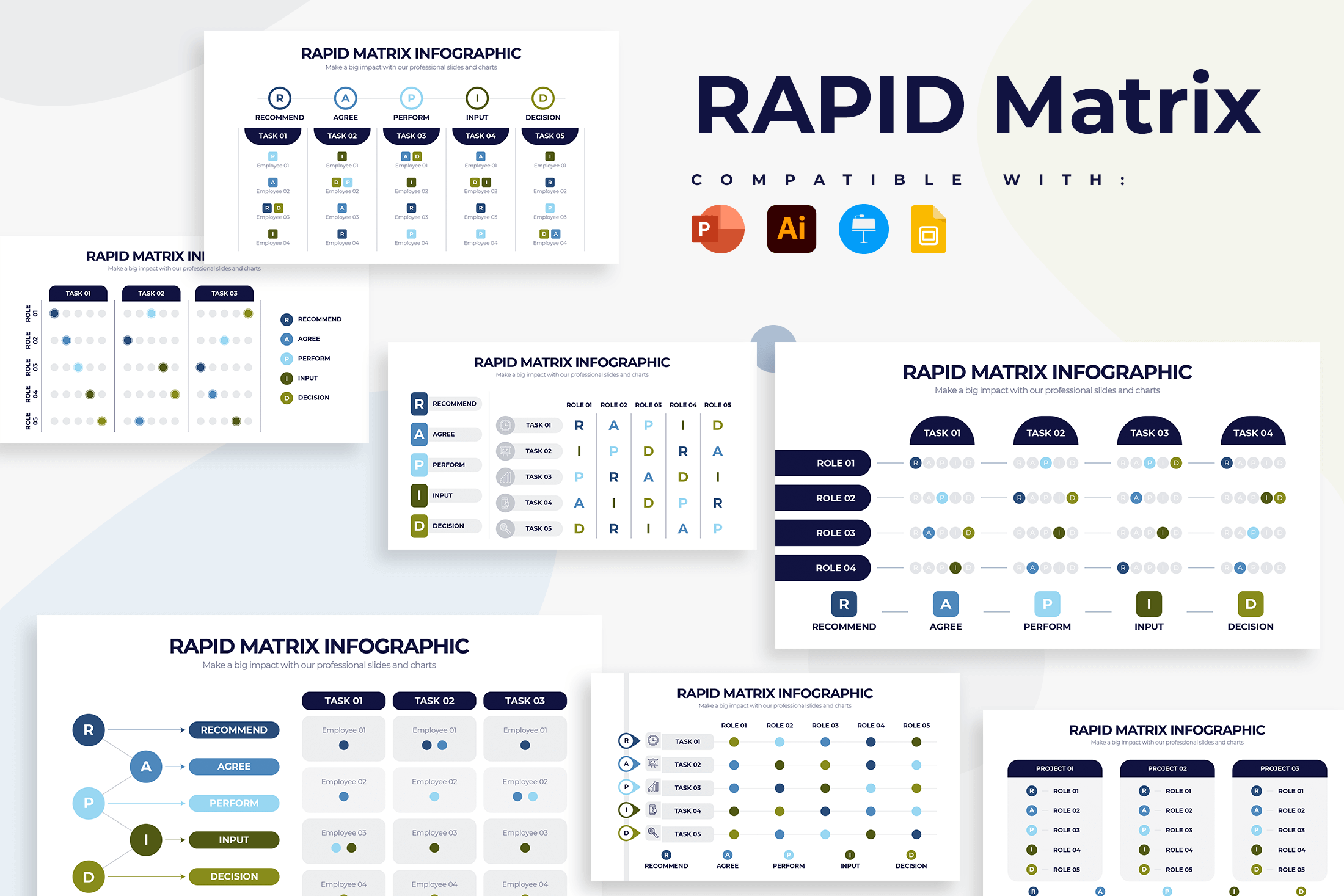
Task: Select the TASK 05 header in the employee-columns slide
Action: pos(550,136)
